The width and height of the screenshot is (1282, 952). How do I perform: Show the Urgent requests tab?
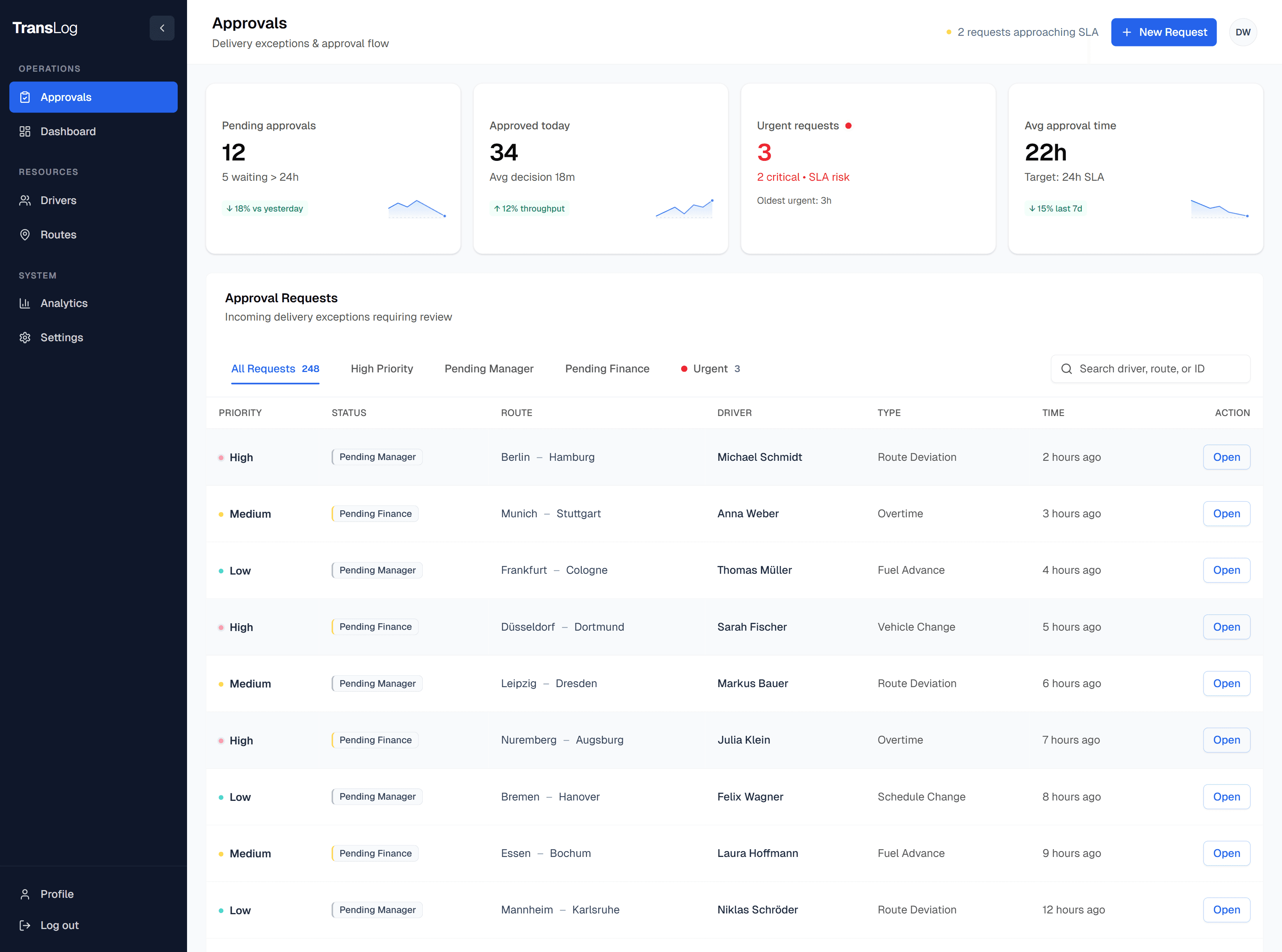710,369
